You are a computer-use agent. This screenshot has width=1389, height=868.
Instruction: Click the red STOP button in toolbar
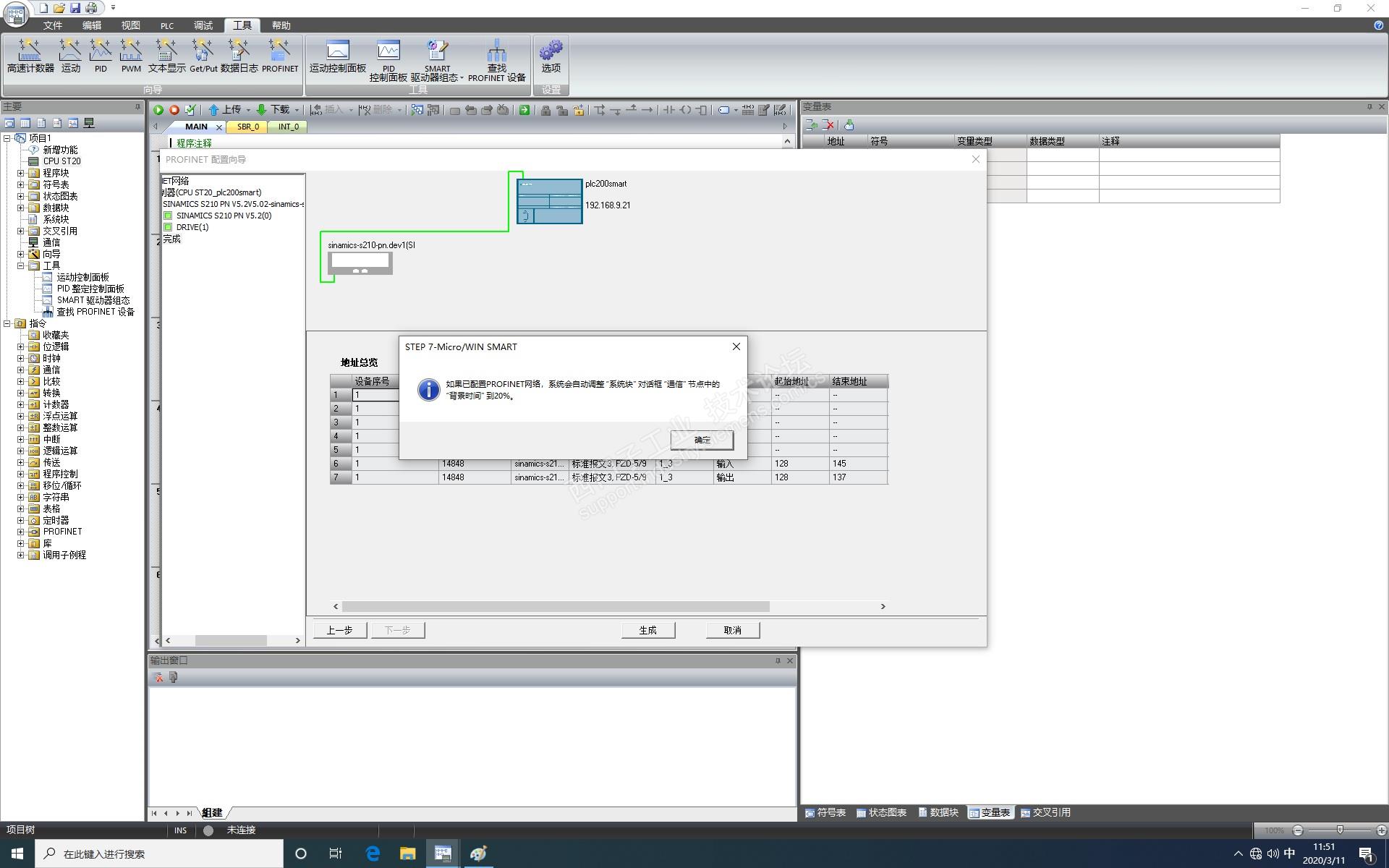click(174, 110)
